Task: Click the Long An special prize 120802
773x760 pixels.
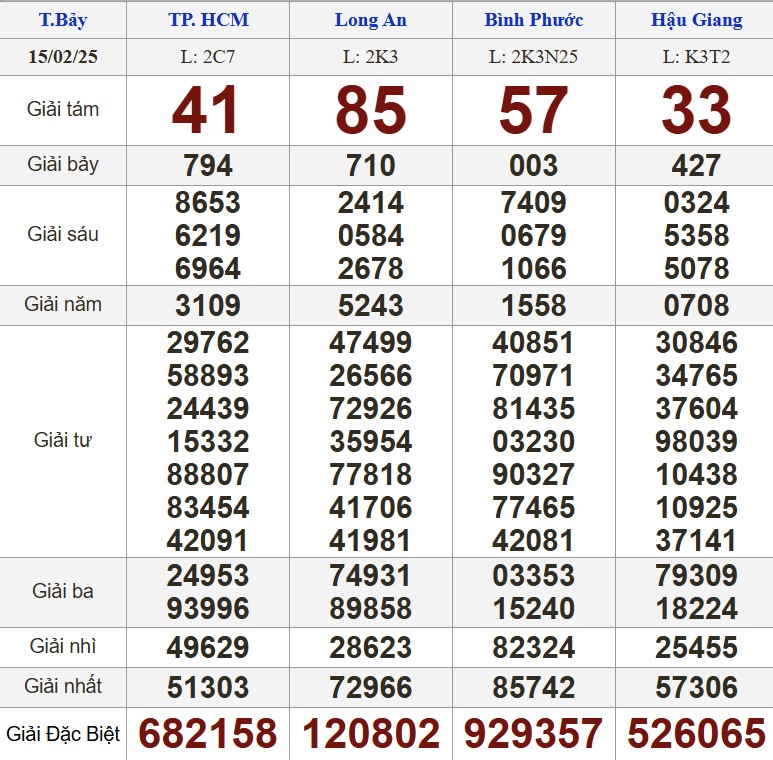Action: (370, 734)
